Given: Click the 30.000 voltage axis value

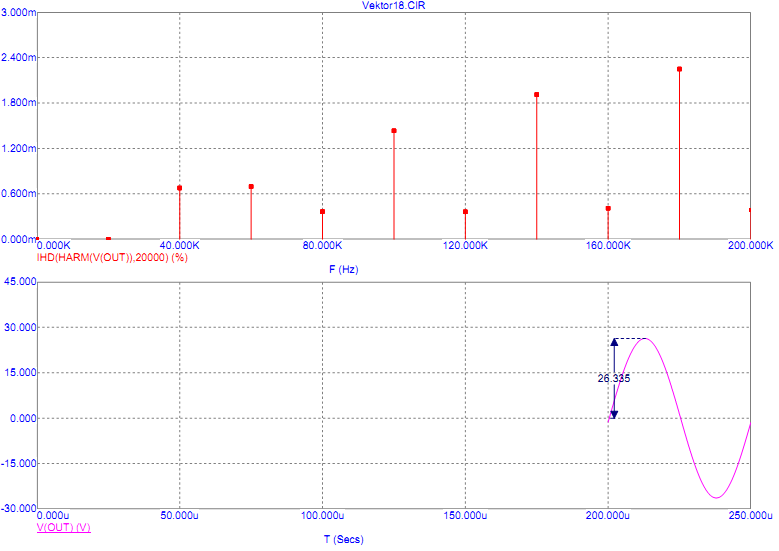Looking at the screenshot, I should (x=20, y=327).
